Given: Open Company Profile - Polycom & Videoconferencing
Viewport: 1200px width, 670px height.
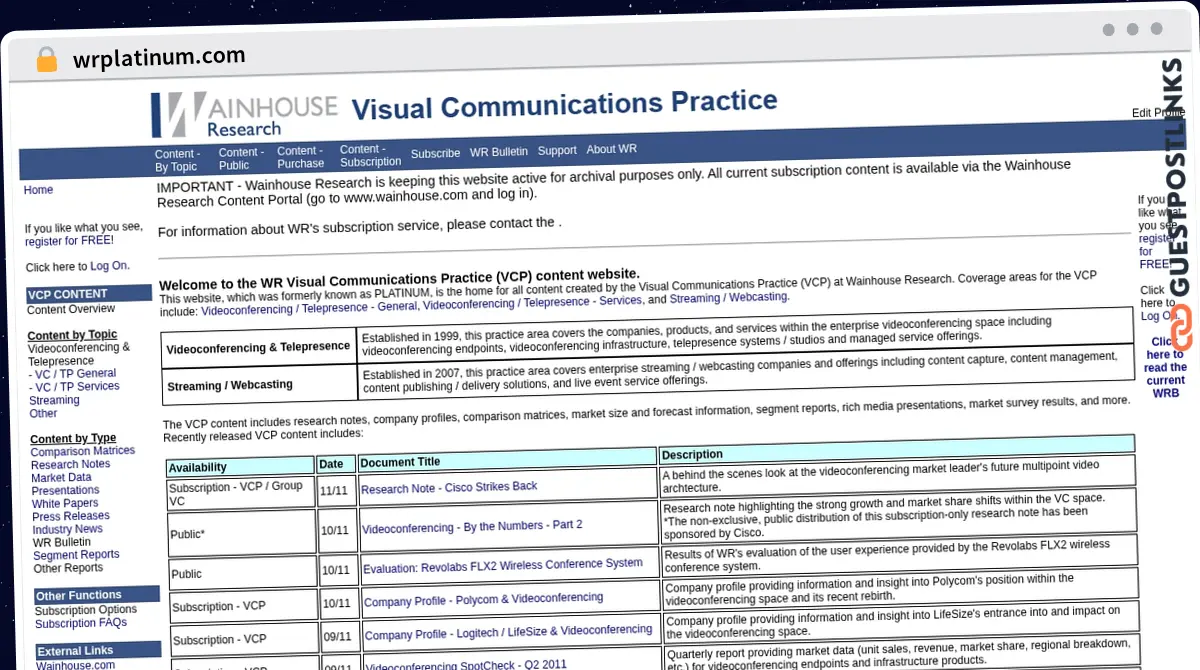Looking at the screenshot, I should pyautogui.click(x=483, y=600).
